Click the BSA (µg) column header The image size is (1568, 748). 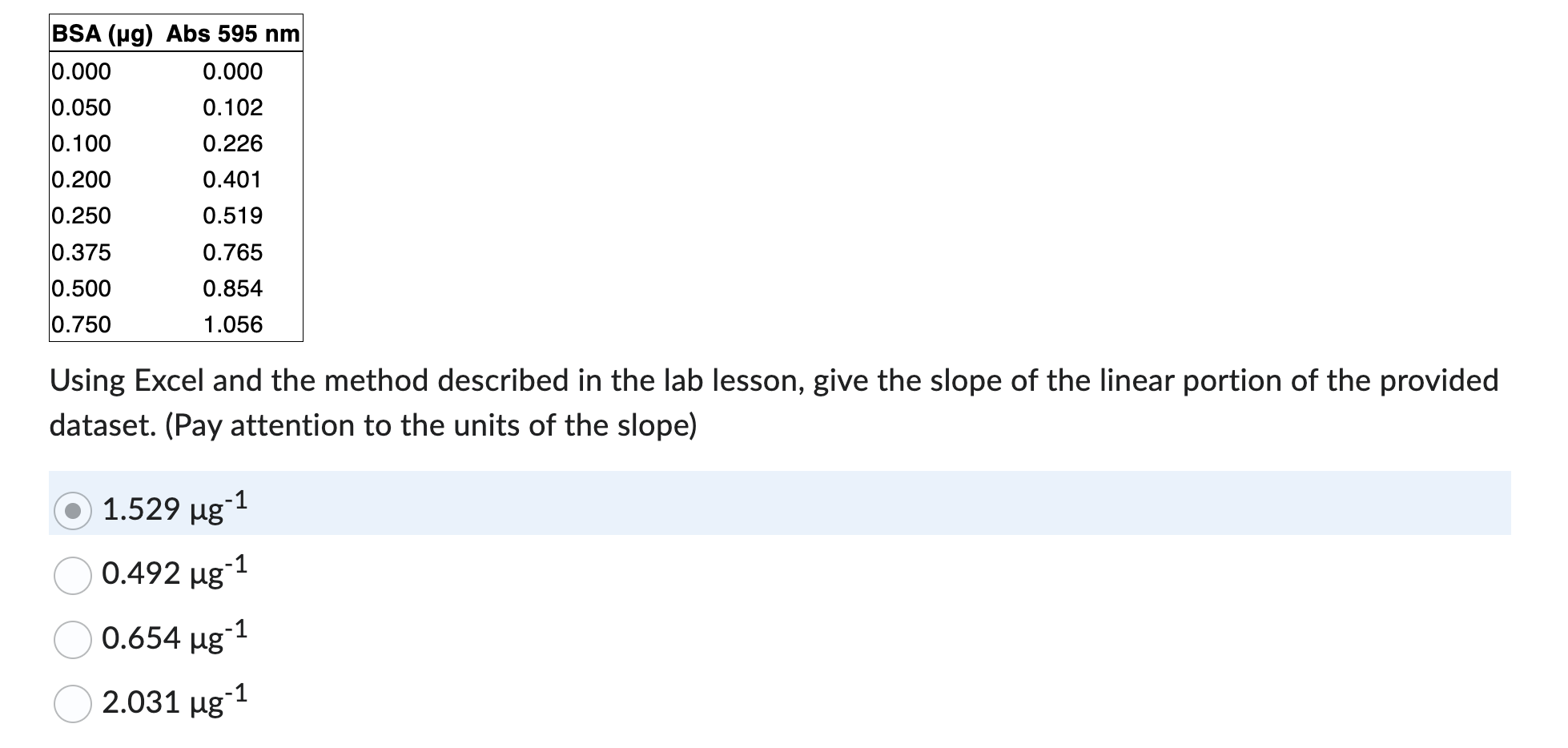point(102,33)
